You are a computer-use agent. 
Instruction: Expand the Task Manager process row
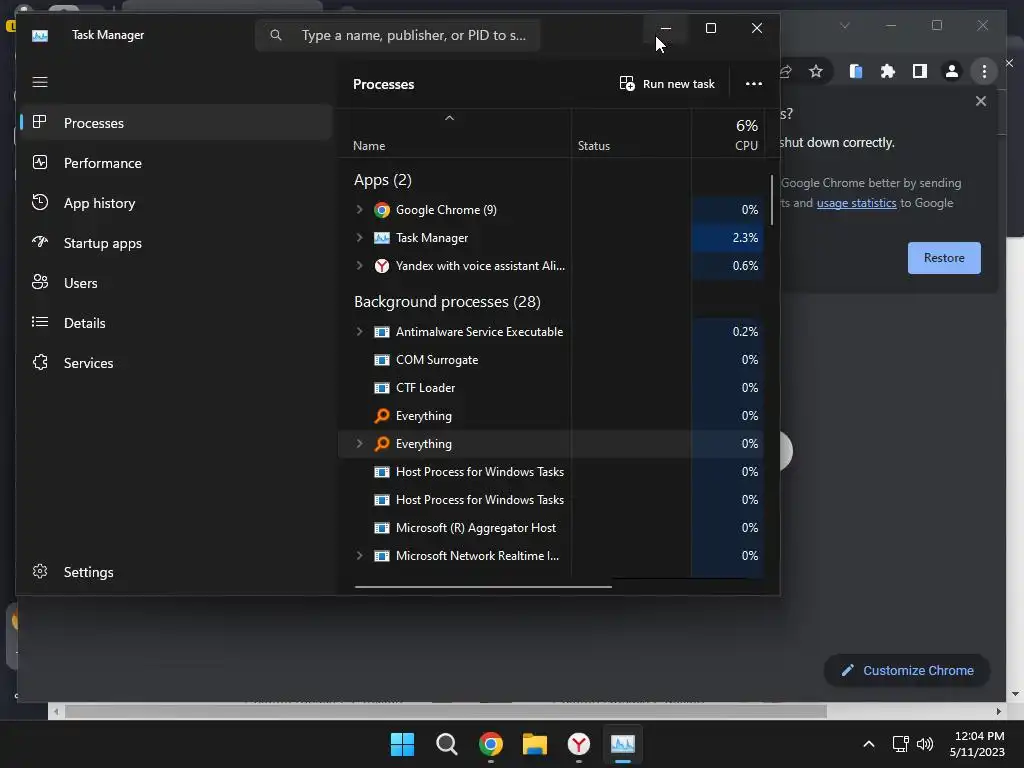click(x=359, y=238)
